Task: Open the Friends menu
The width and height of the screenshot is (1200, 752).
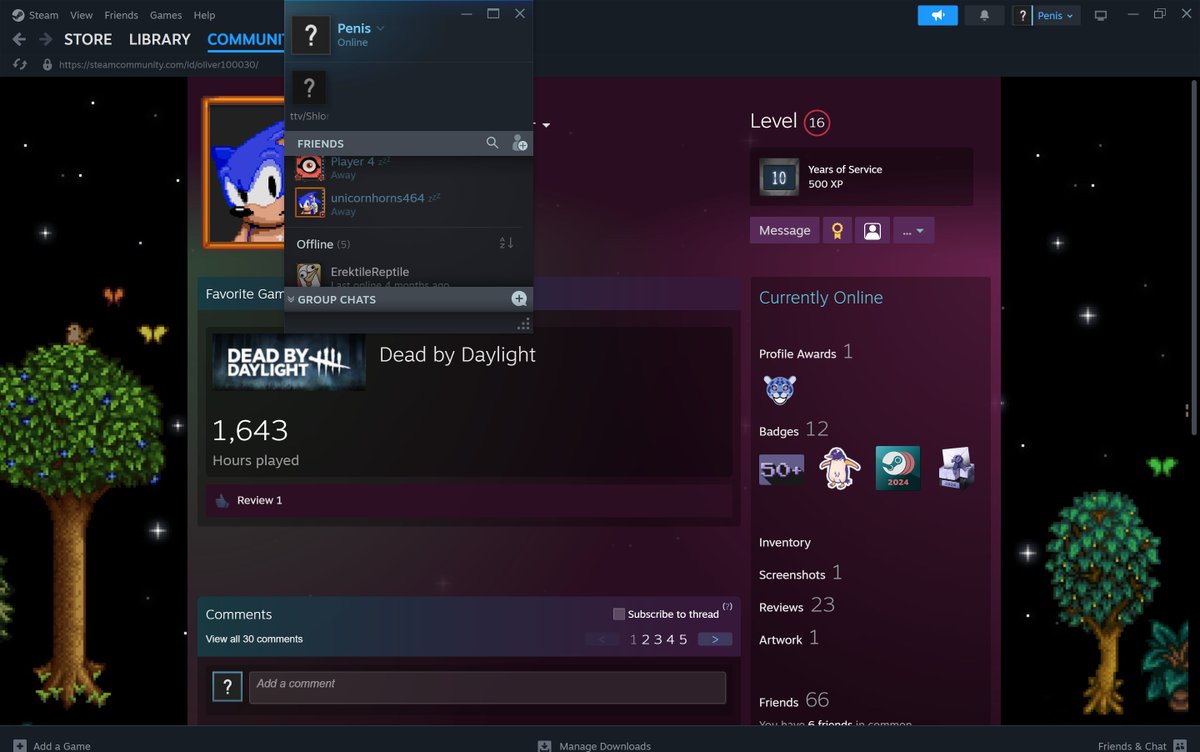Action: tap(122, 15)
